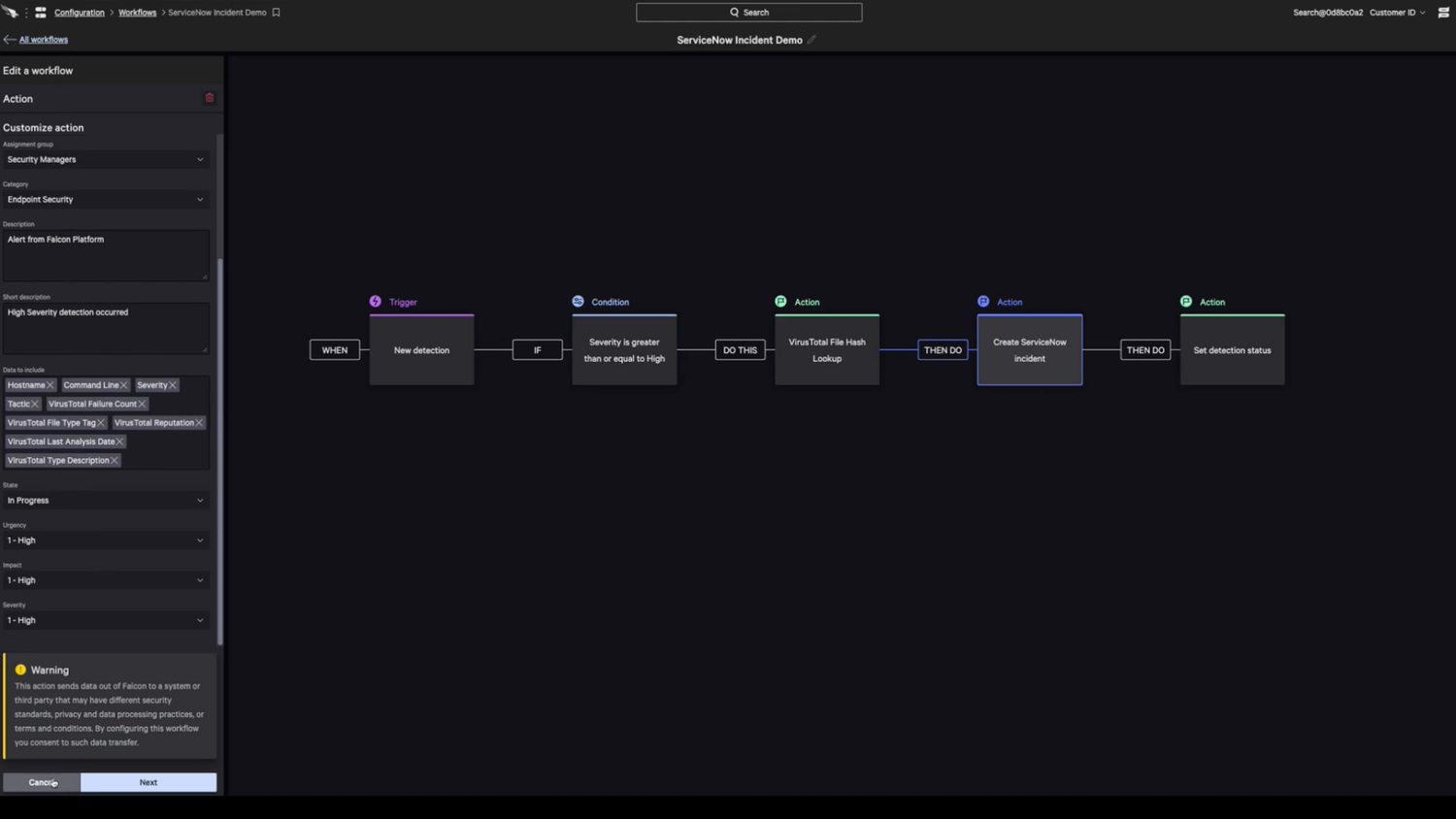Select the New detection trigger node
This screenshot has width=1456, height=819.
click(x=422, y=350)
